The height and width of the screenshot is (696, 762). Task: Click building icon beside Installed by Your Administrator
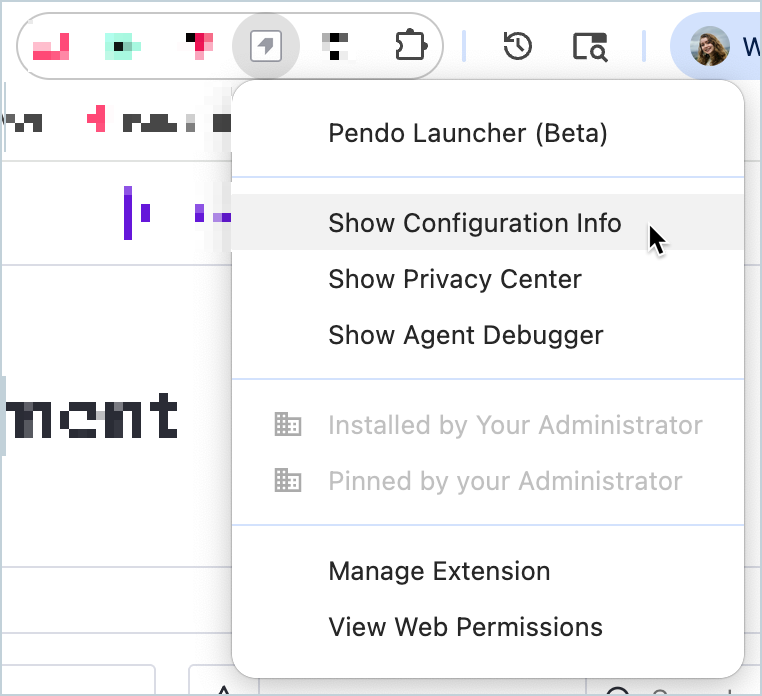(288, 424)
